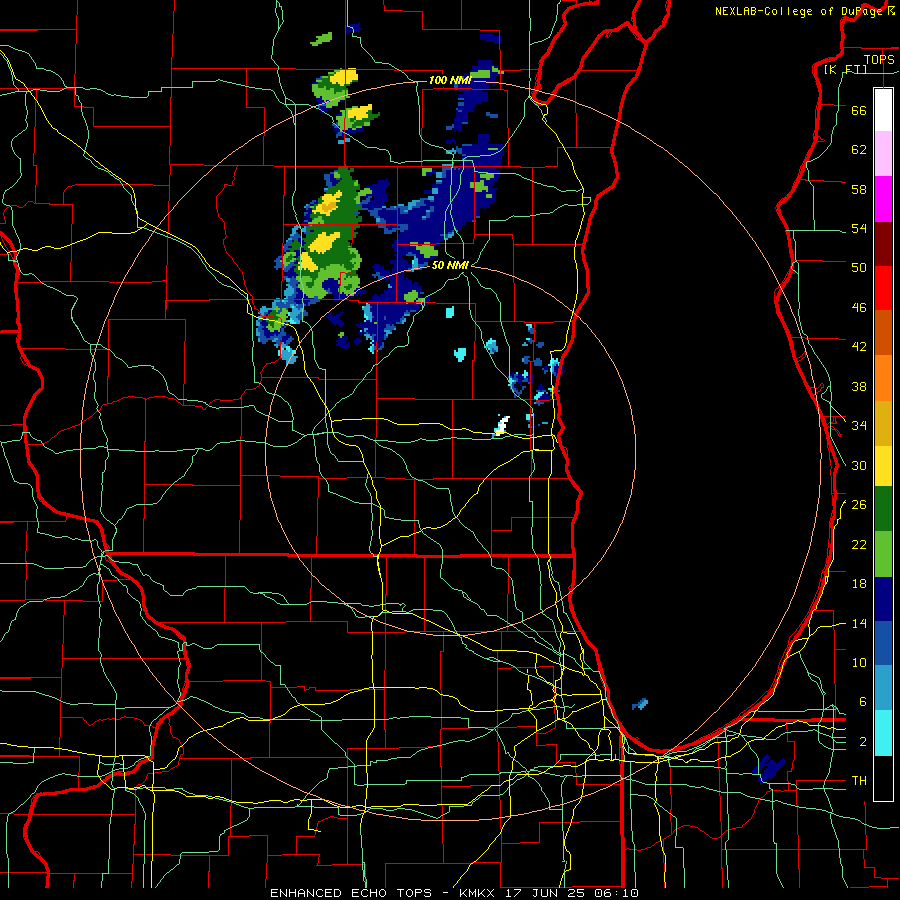This screenshot has width=900, height=900.
Task: Click the 38 legend label
Action: (859, 386)
